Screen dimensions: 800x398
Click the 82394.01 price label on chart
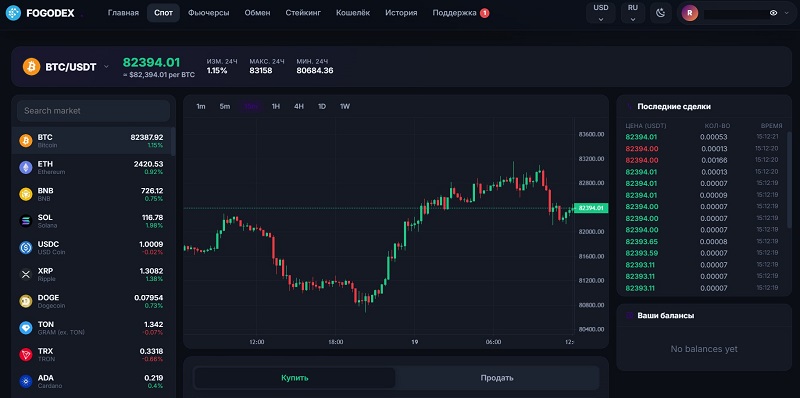pyautogui.click(x=591, y=208)
